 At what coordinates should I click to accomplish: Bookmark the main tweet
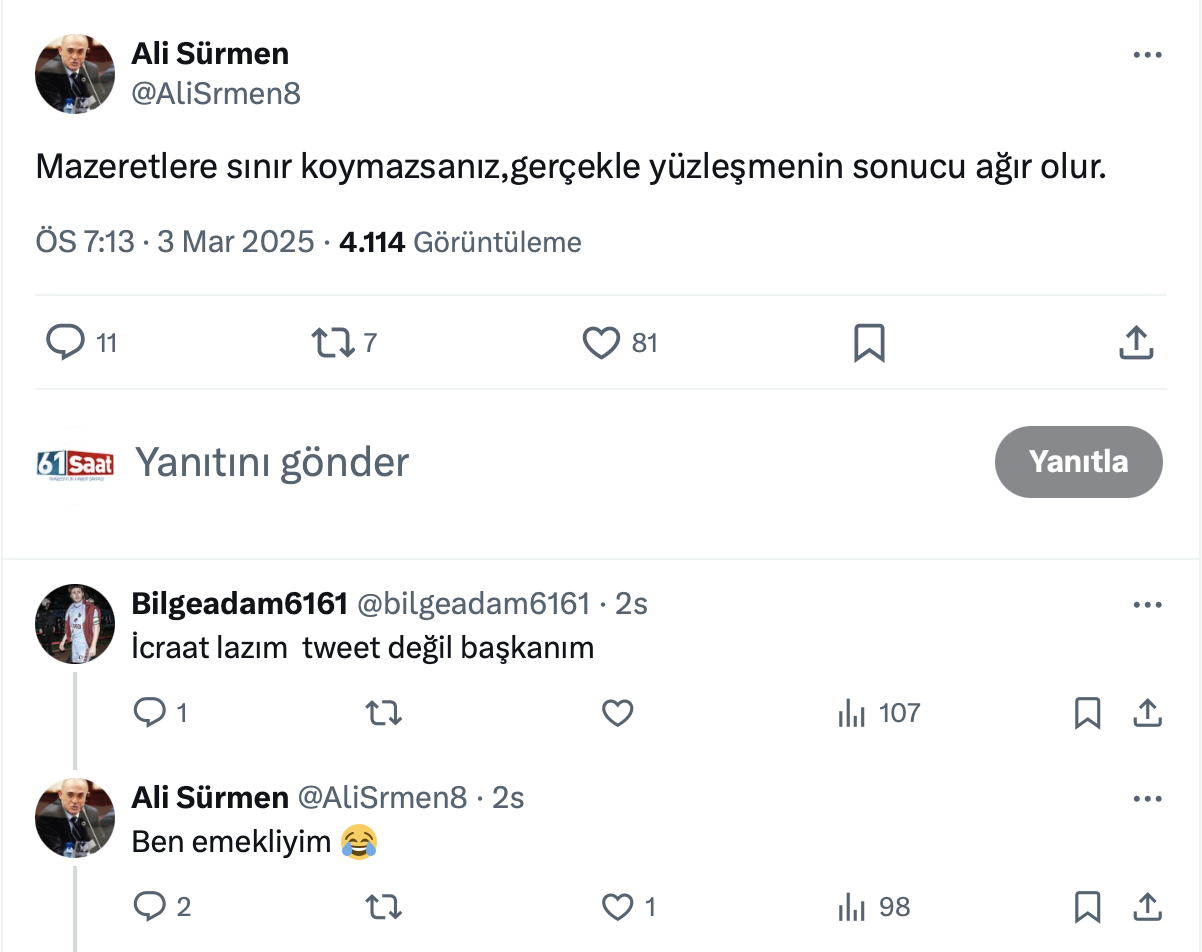pos(869,343)
